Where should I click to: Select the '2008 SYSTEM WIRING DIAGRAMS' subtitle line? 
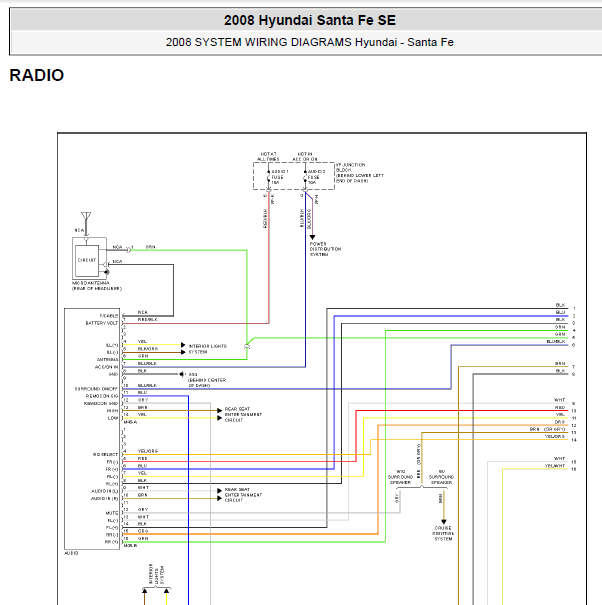309,42
